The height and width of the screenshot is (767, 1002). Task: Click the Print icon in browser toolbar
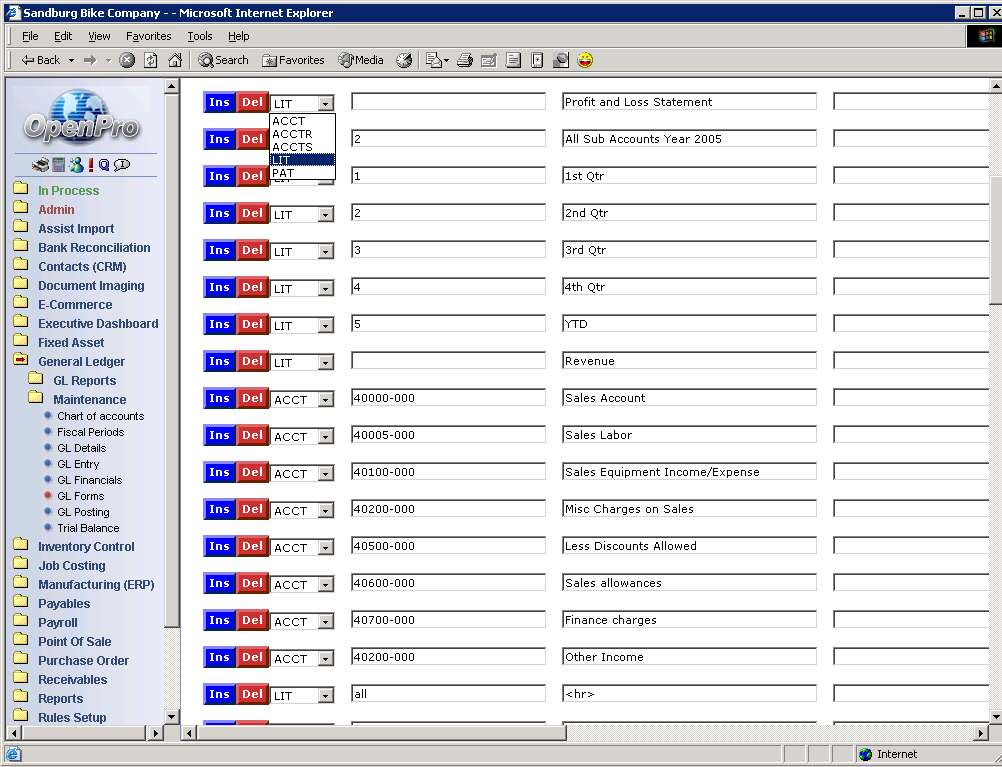464,60
